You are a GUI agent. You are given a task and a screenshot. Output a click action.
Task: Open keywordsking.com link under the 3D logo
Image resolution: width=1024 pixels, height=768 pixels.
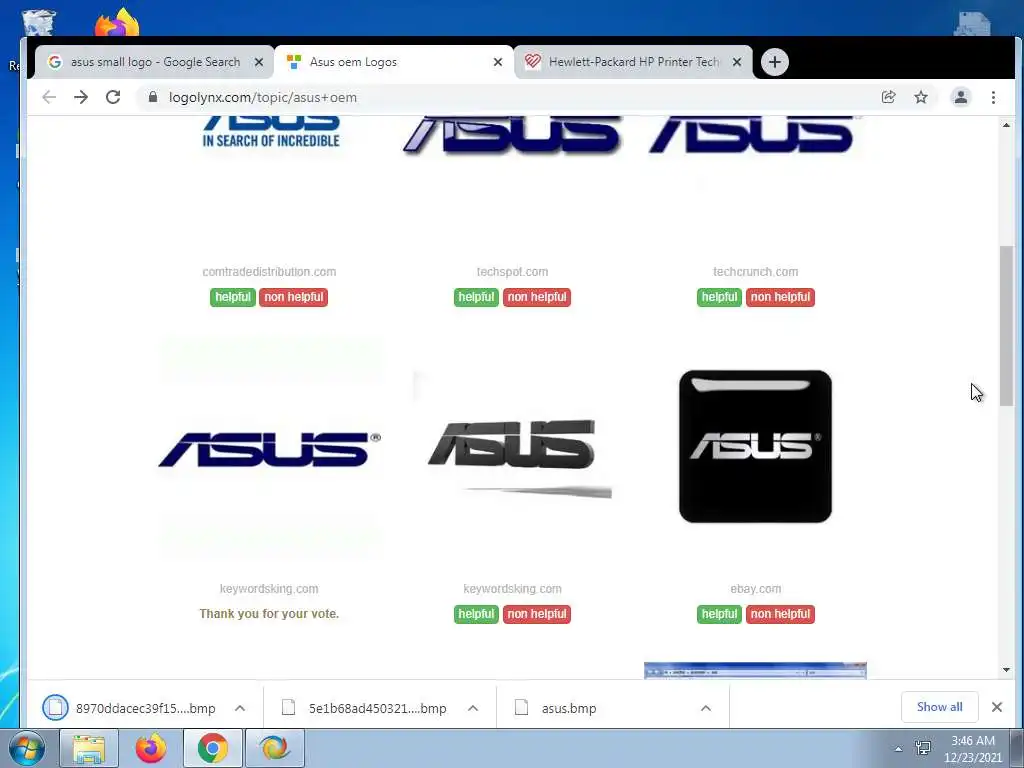pyautogui.click(x=513, y=589)
